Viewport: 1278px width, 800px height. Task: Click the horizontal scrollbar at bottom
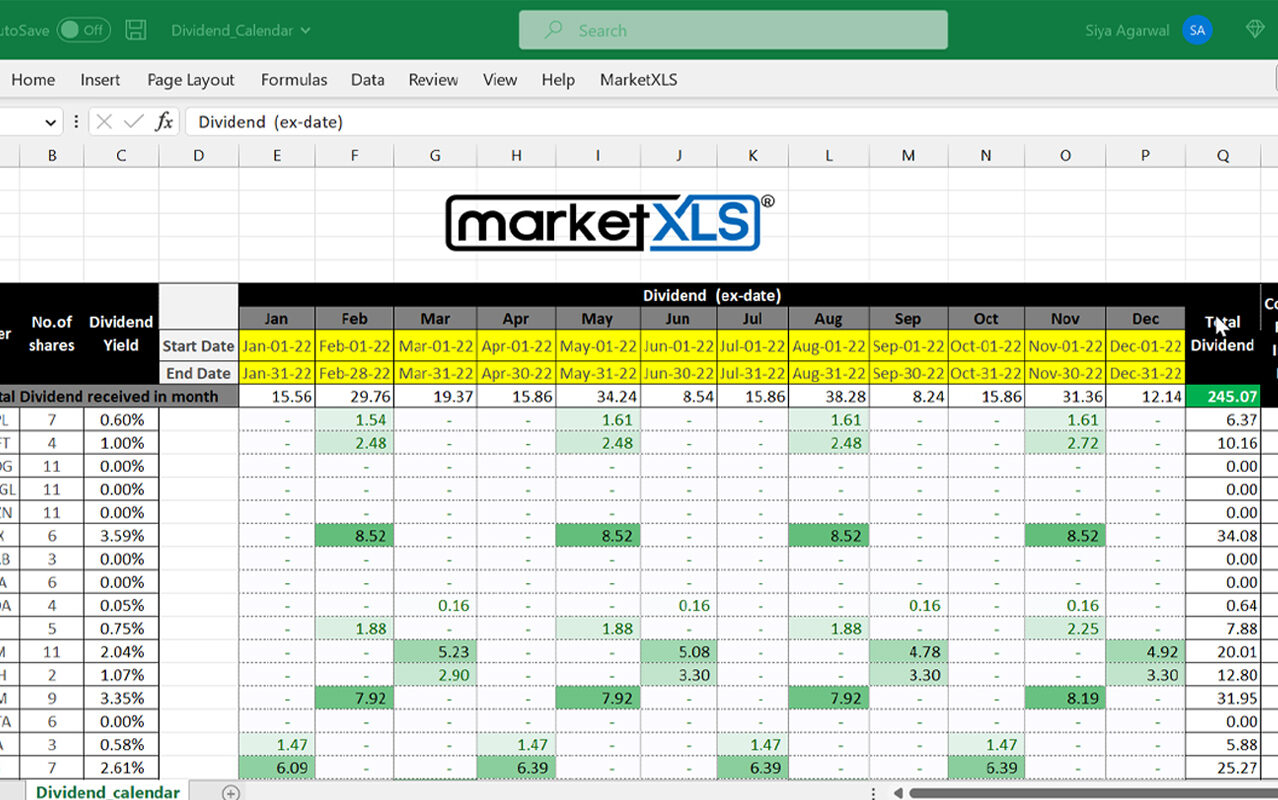[x=1090, y=792]
